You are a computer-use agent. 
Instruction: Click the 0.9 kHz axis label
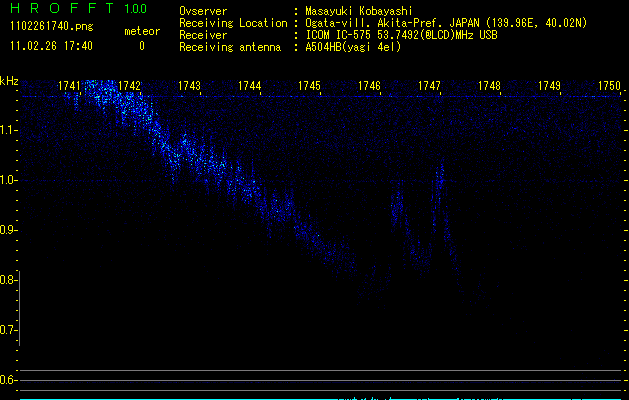click(8, 230)
